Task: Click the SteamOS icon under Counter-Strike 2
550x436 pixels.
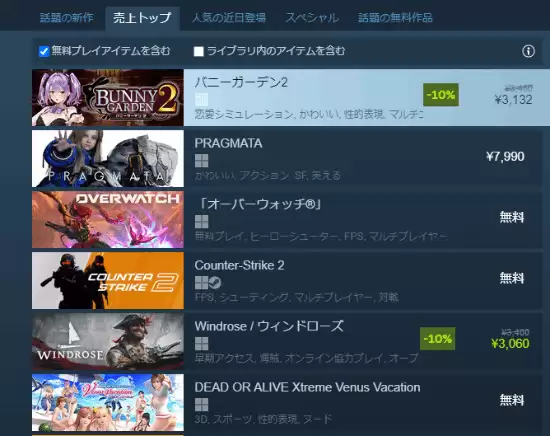Action: tap(215, 282)
